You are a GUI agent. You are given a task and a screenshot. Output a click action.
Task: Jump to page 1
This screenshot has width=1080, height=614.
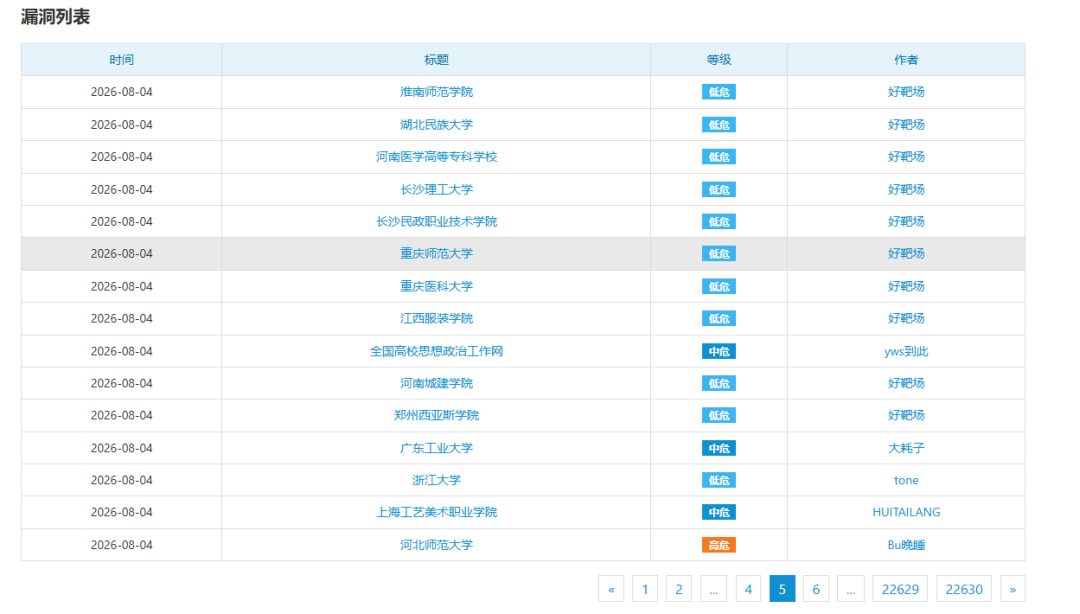pos(645,589)
